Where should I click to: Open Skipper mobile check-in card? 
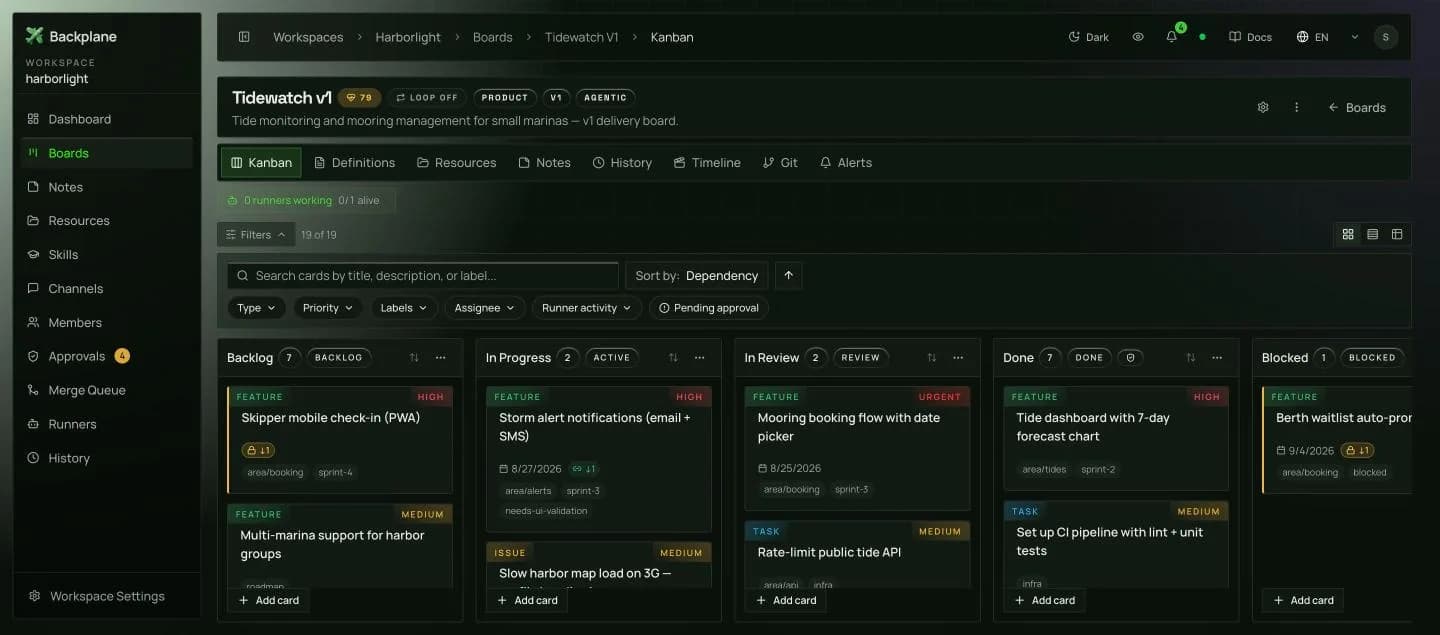pos(340,440)
